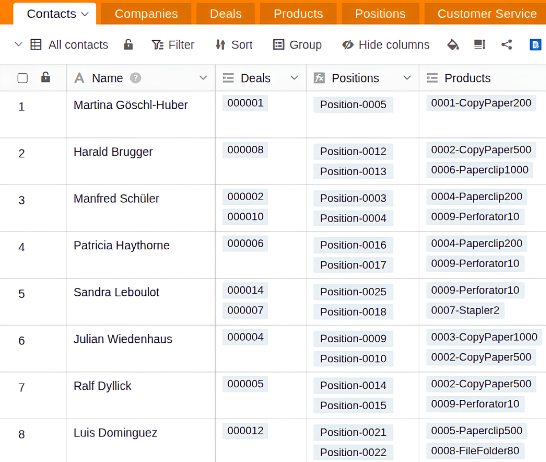Image resolution: width=546 pixels, height=462 pixels.
Task: Open the Filter options
Action: (x=173, y=45)
